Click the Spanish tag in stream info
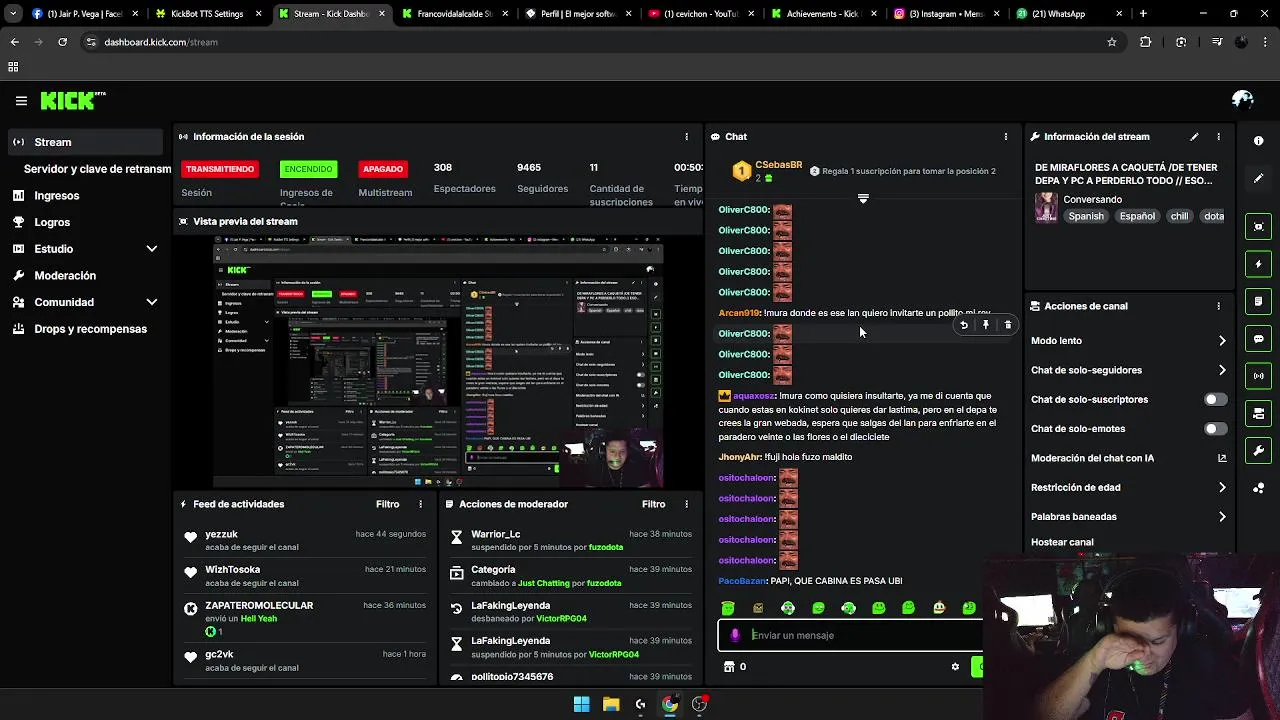Screen dimensions: 1280x720 [1086, 216]
